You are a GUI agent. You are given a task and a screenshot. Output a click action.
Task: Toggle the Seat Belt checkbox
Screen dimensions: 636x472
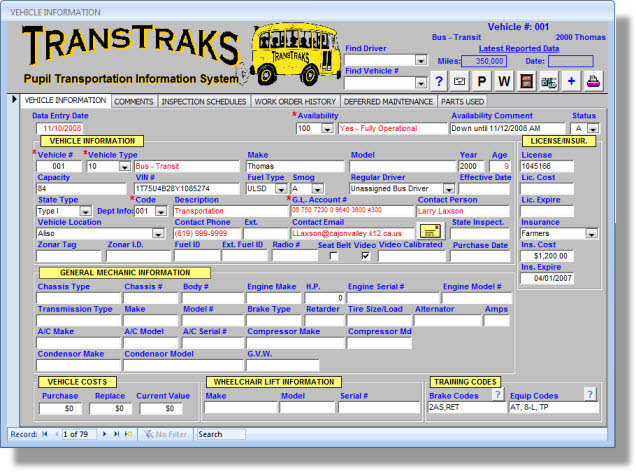click(333, 256)
